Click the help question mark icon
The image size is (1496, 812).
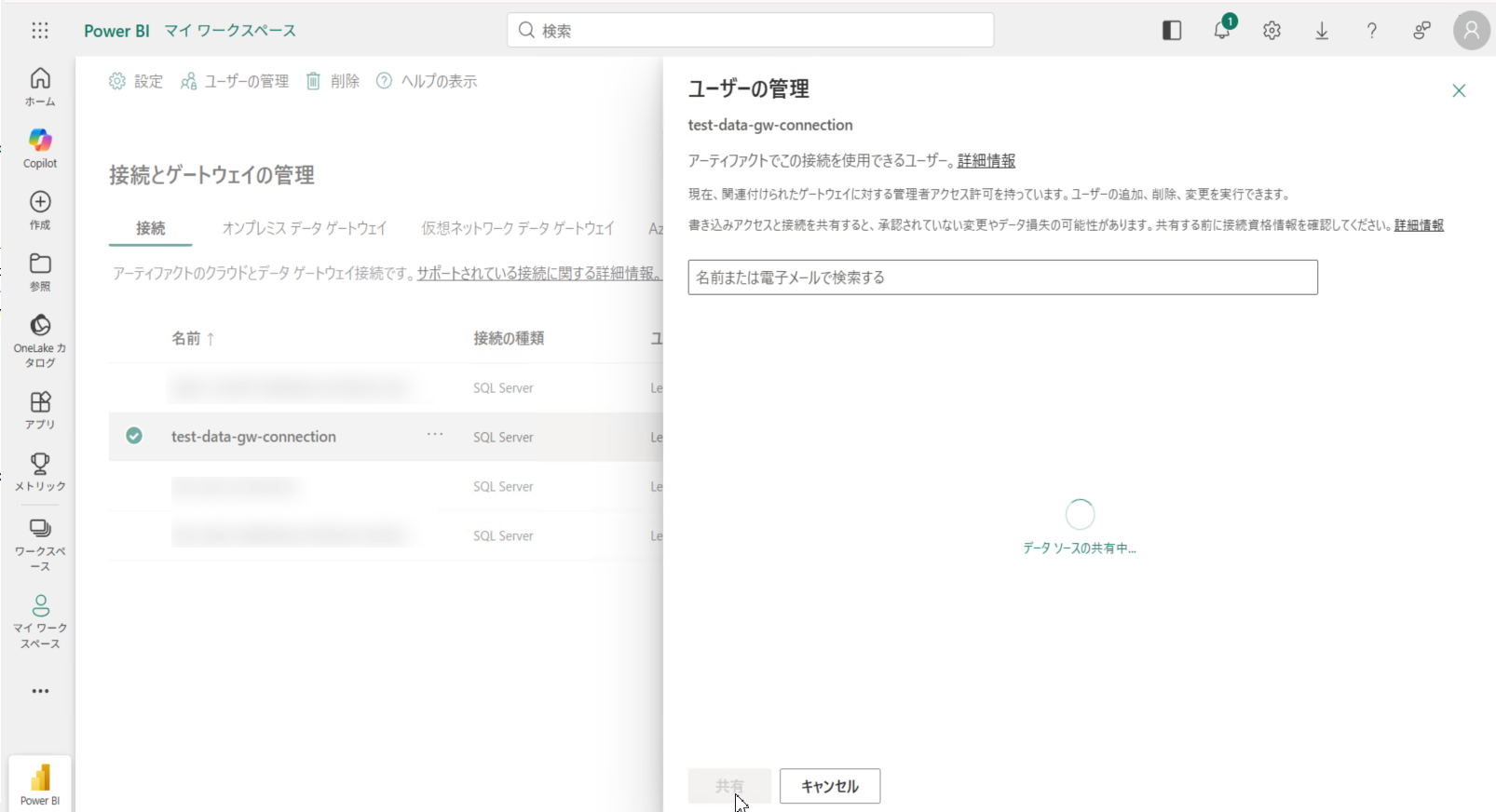click(1371, 31)
